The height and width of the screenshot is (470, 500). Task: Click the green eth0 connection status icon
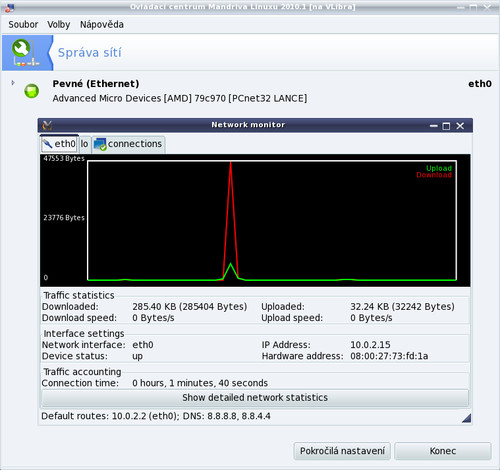pyautogui.click(x=32, y=91)
